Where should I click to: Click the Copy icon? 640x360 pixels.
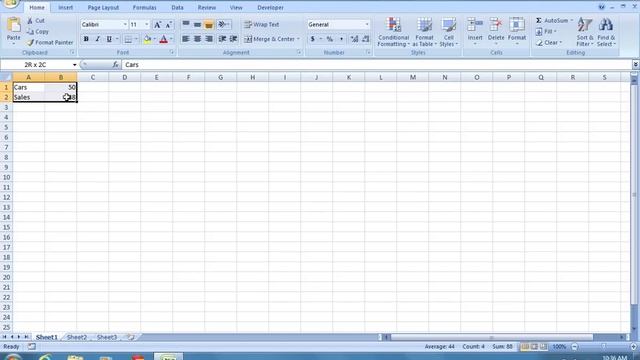(30, 31)
